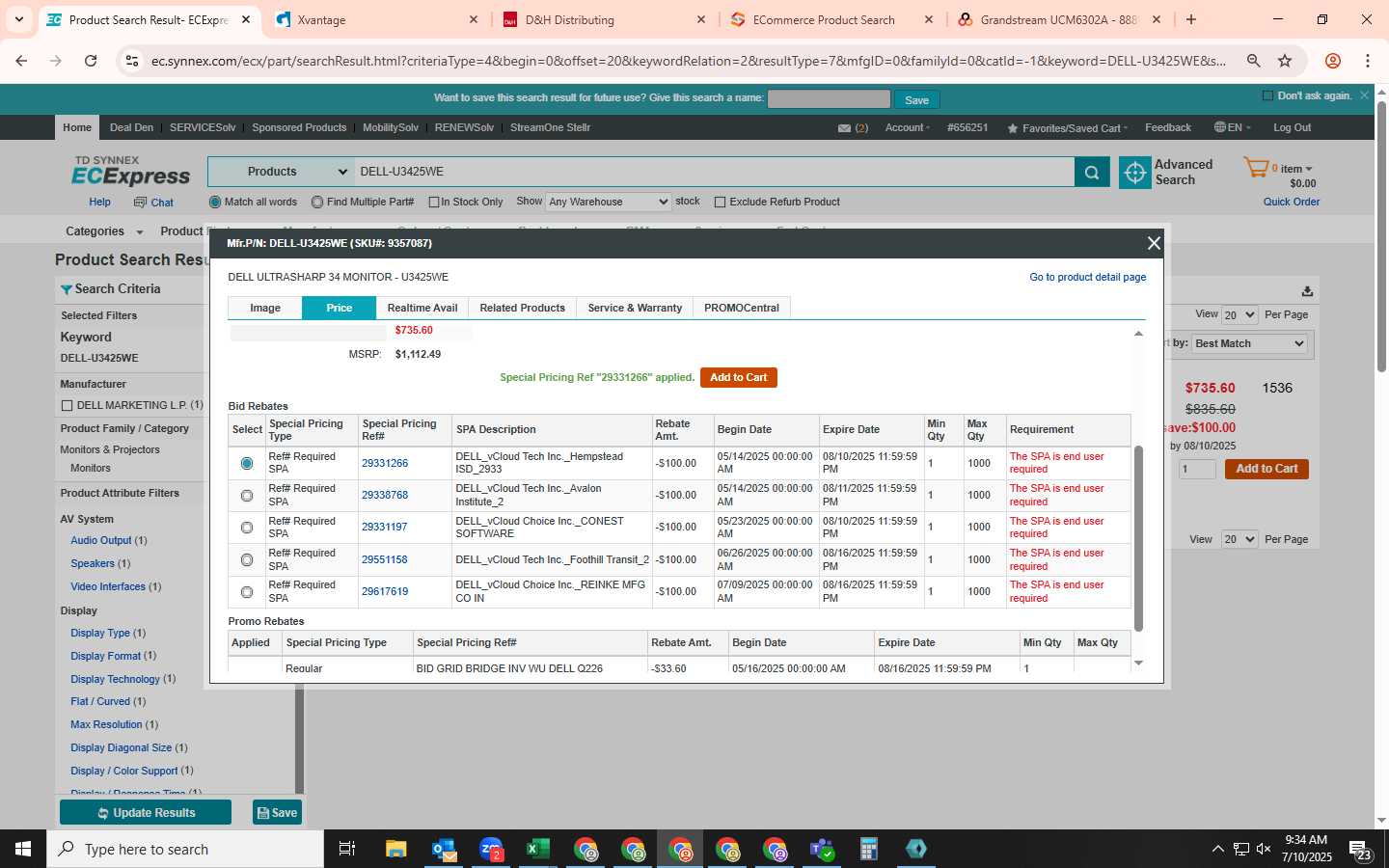Open Excel from taskbar
This screenshot has height=868, width=1389.
tap(538, 849)
